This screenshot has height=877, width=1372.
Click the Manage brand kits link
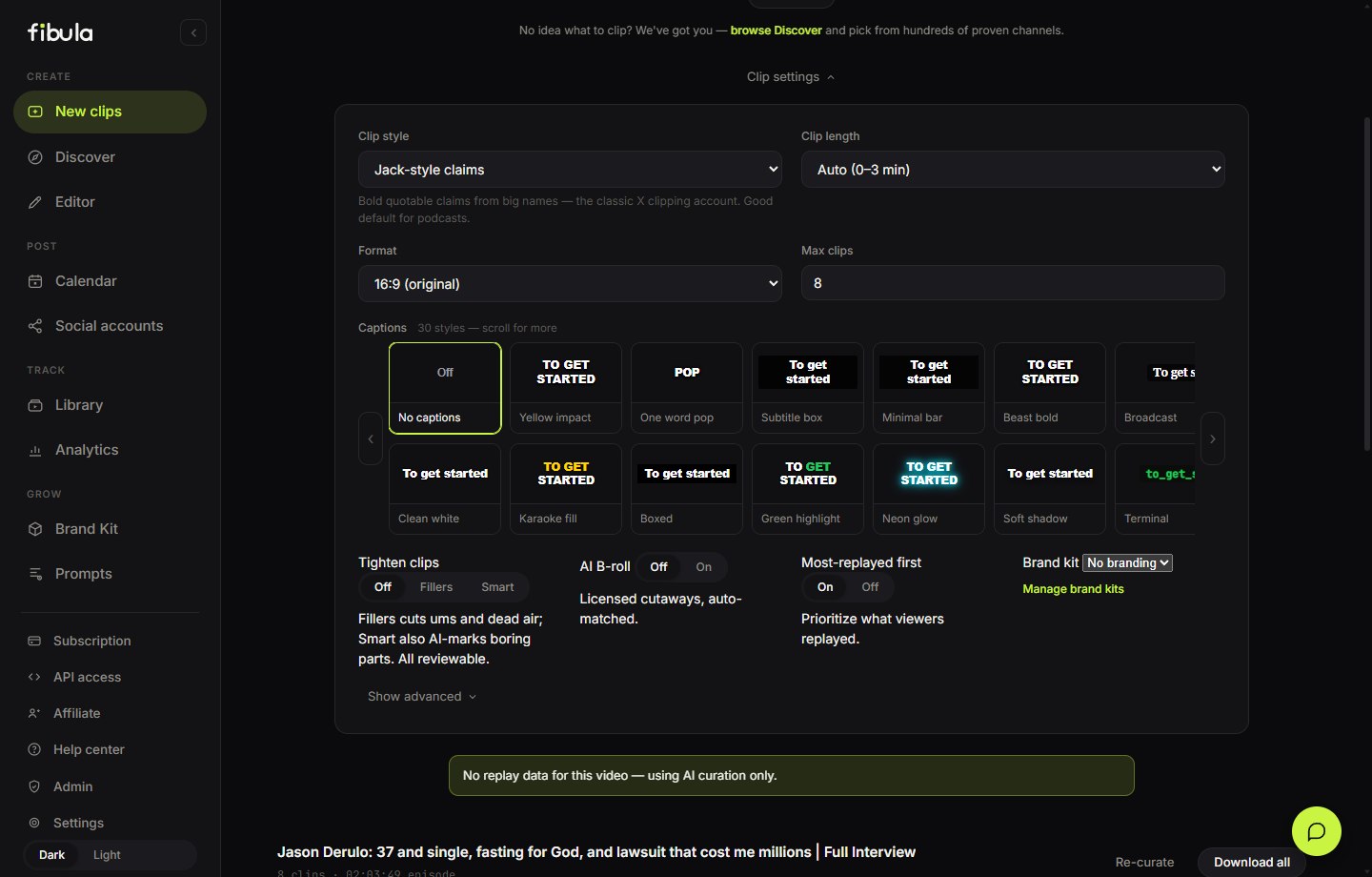(x=1073, y=589)
